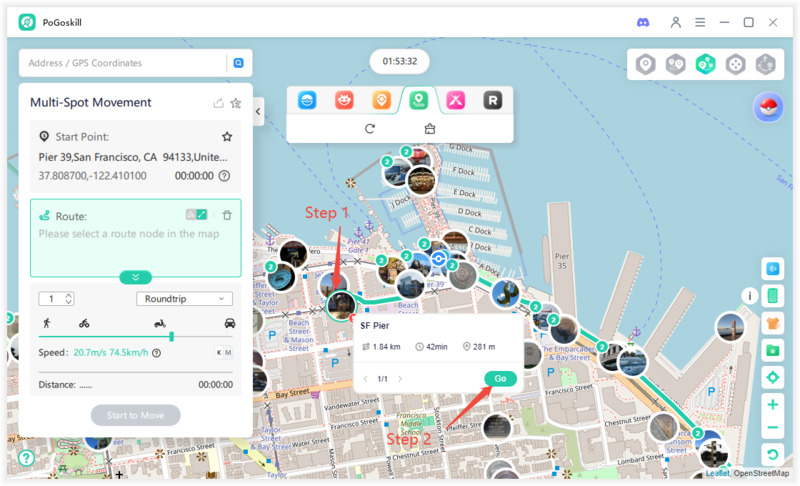This screenshot has height=486, width=800.
Task: Show Speed help question mark
Action: point(157,353)
